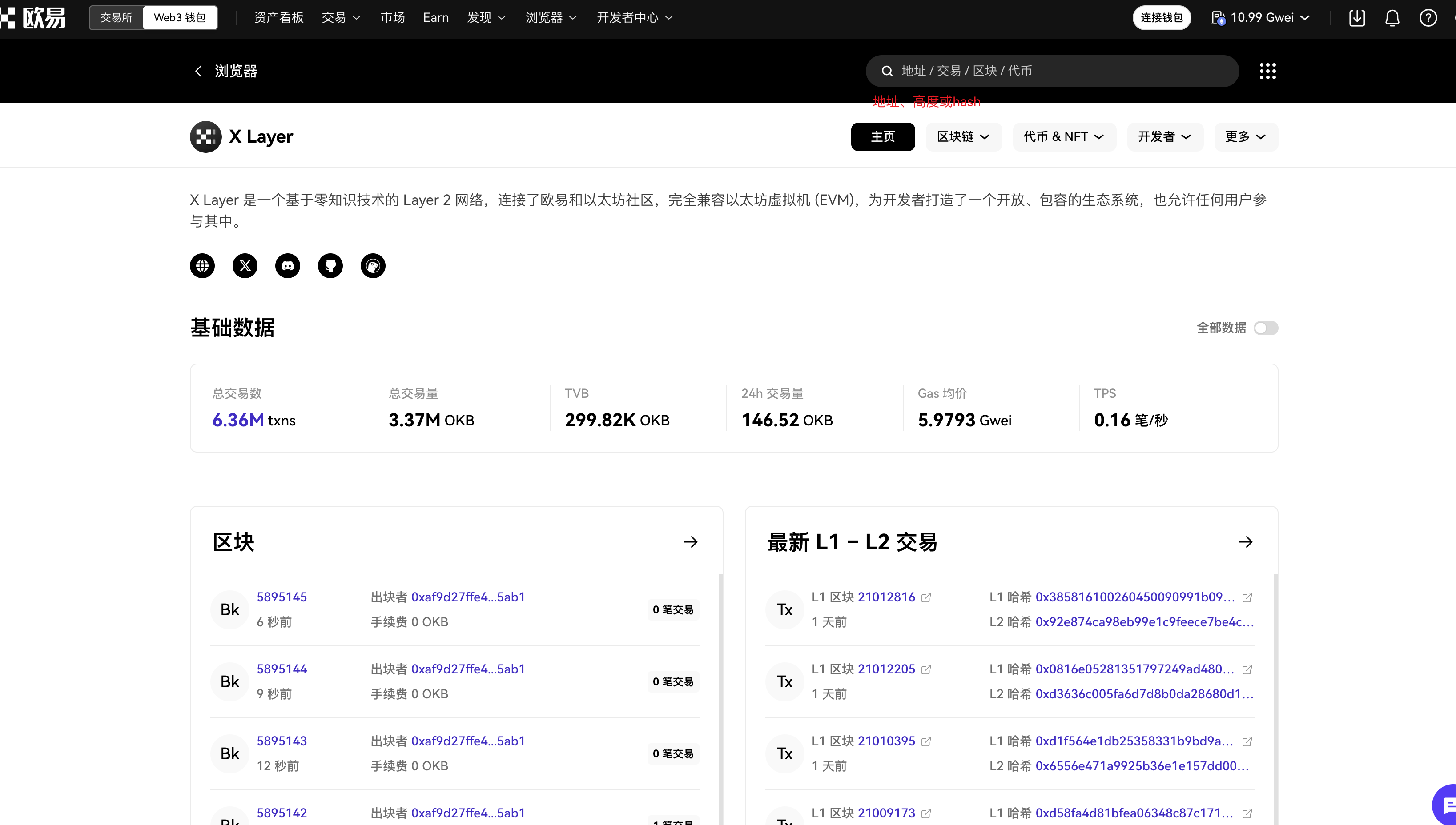Select the Web3 钱包 toggle option
The image size is (1456, 825).
180,18
